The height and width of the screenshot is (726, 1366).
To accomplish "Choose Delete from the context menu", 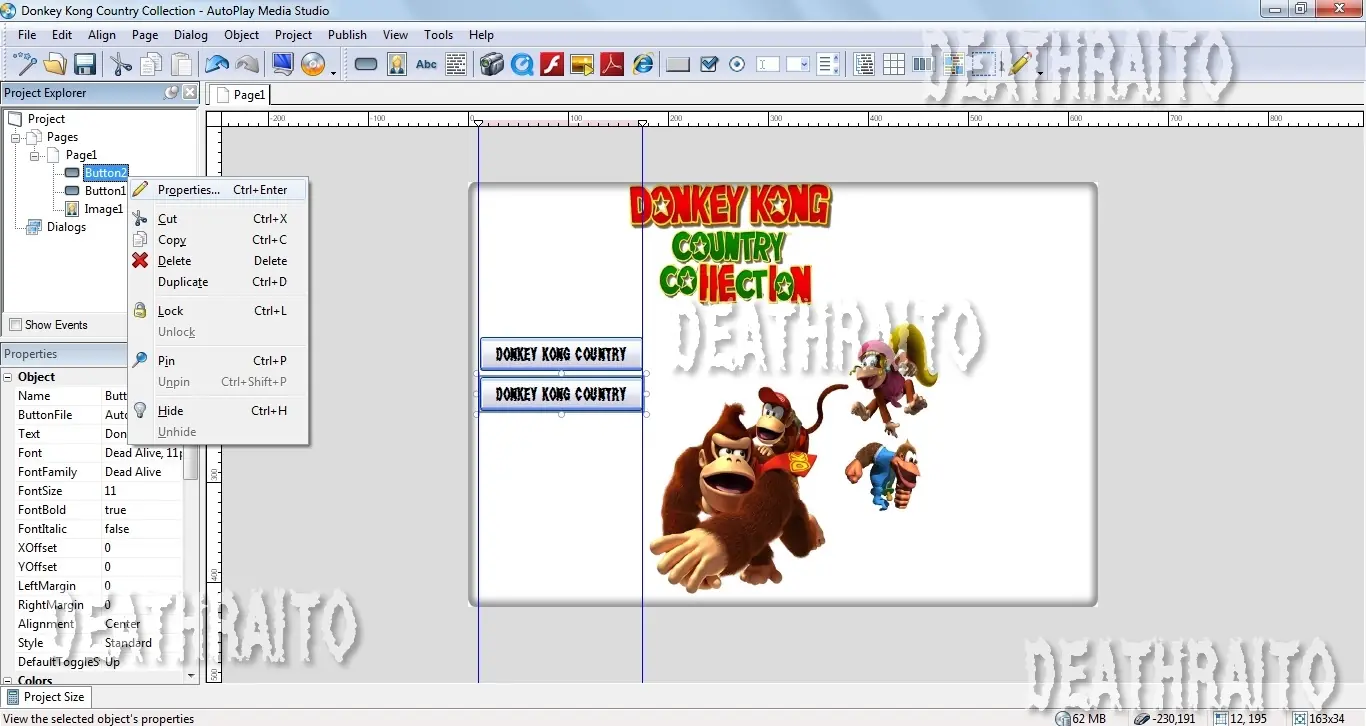I will coord(218,261).
